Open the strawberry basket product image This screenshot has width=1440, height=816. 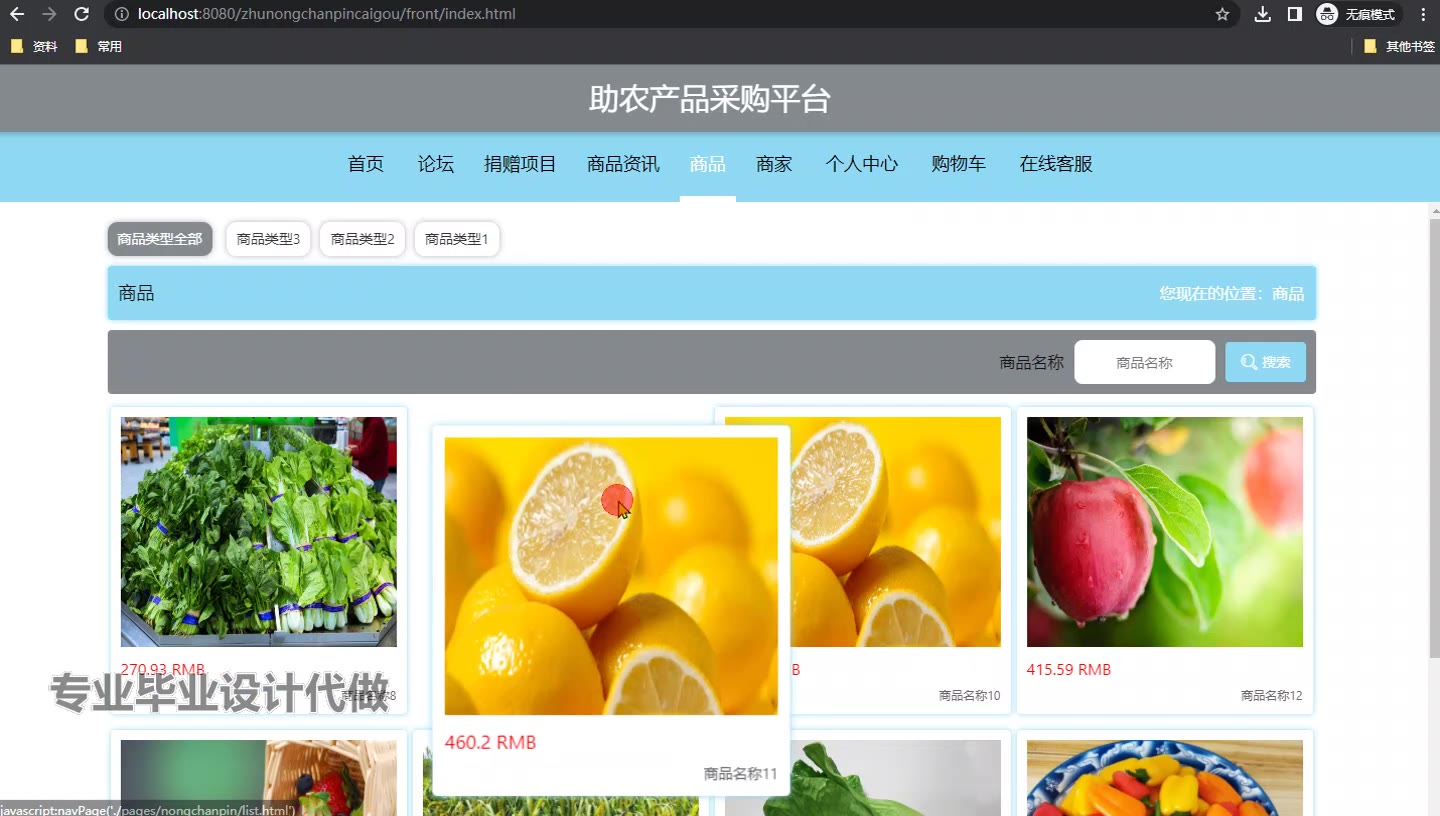point(259,778)
